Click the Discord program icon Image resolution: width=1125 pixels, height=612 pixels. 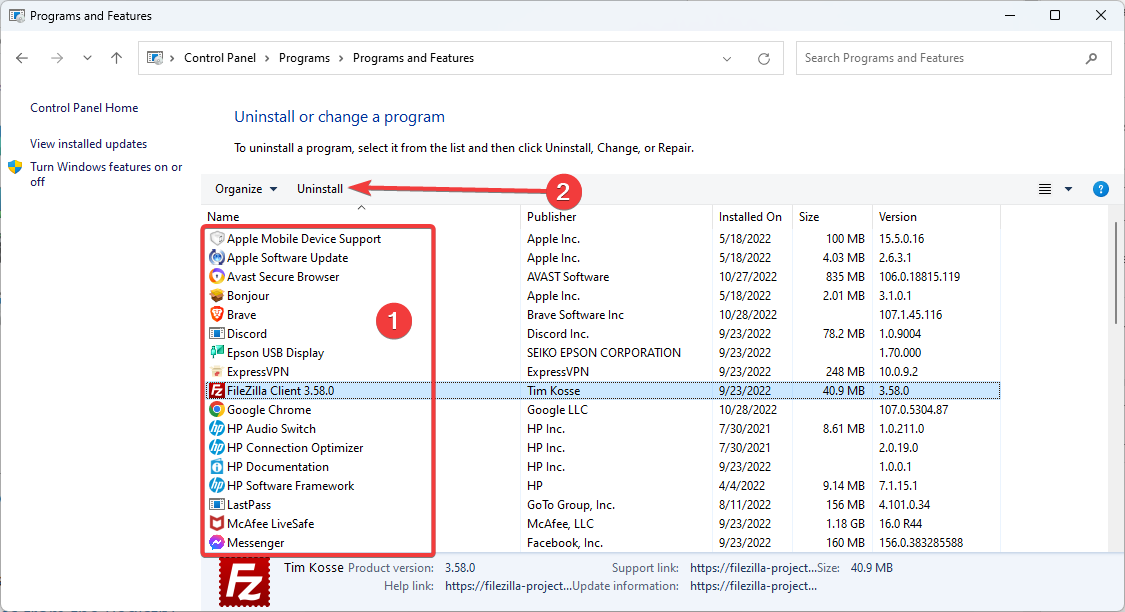tap(217, 334)
